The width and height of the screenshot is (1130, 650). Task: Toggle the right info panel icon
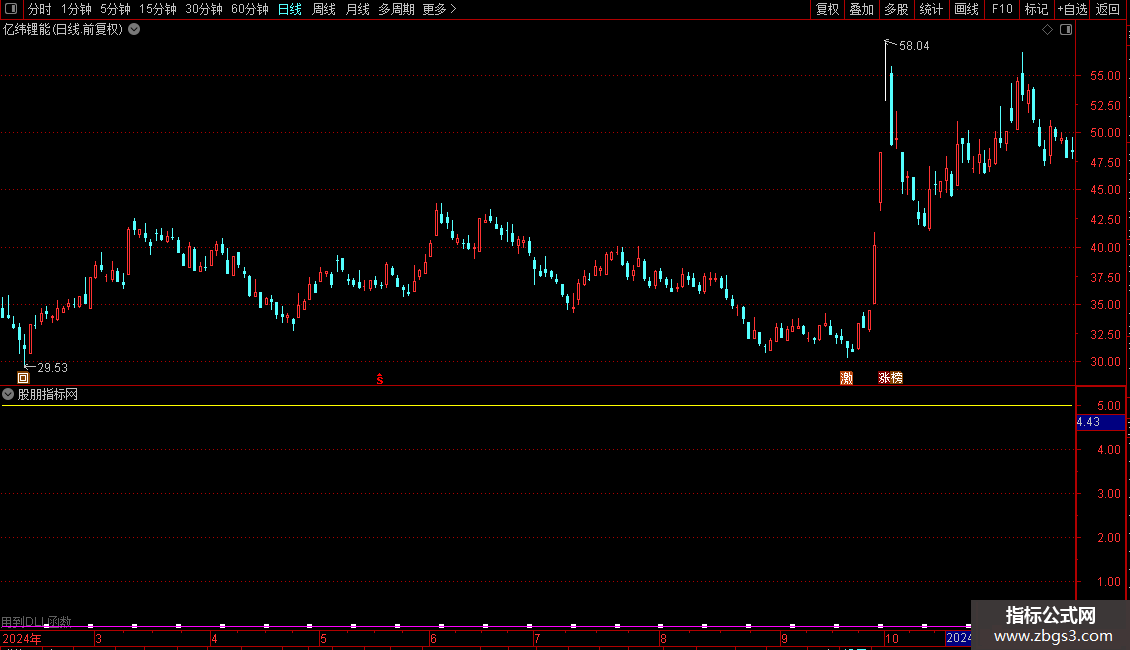[x=1066, y=30]
